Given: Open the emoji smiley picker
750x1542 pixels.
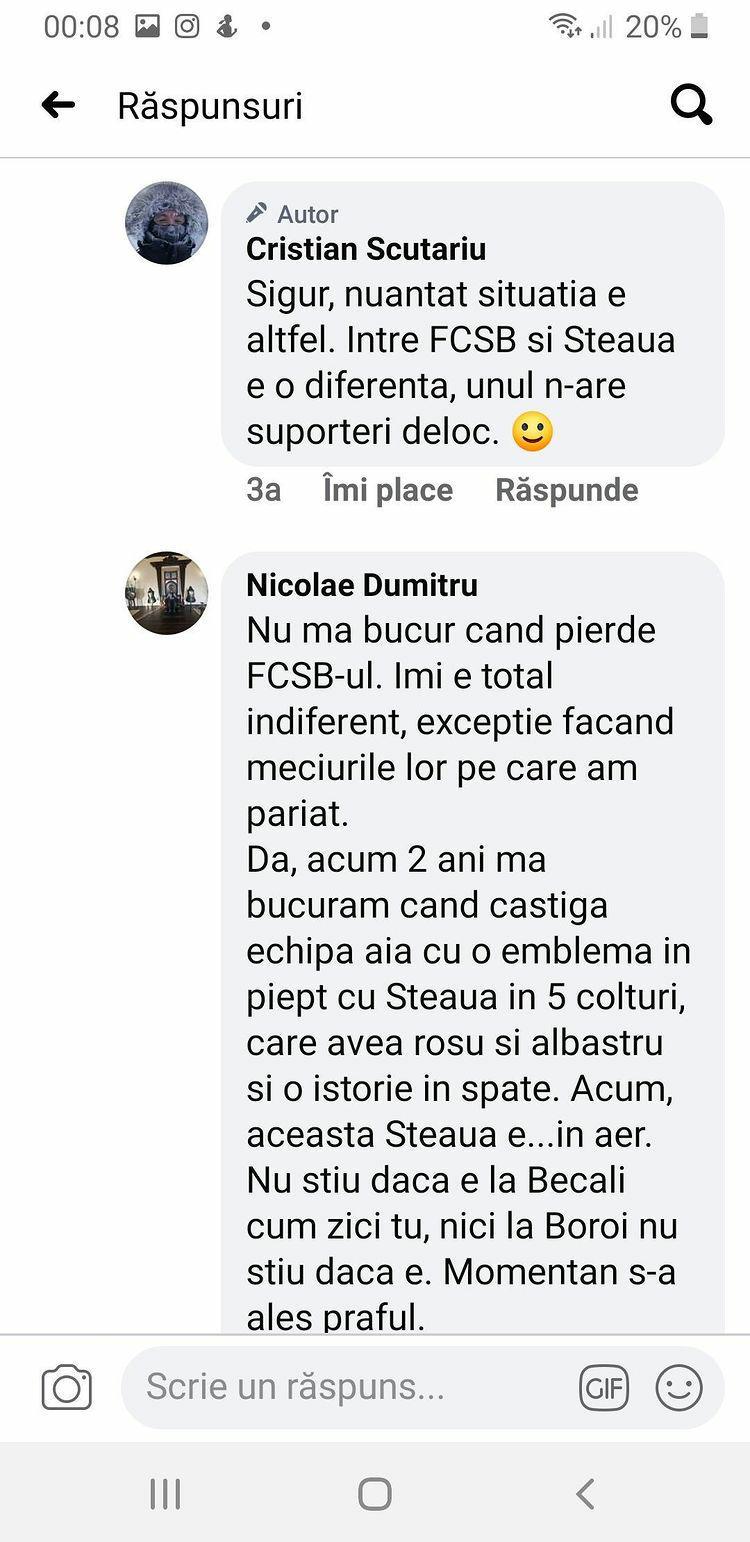Looking at the screenshot, I should coord(679,1388).
